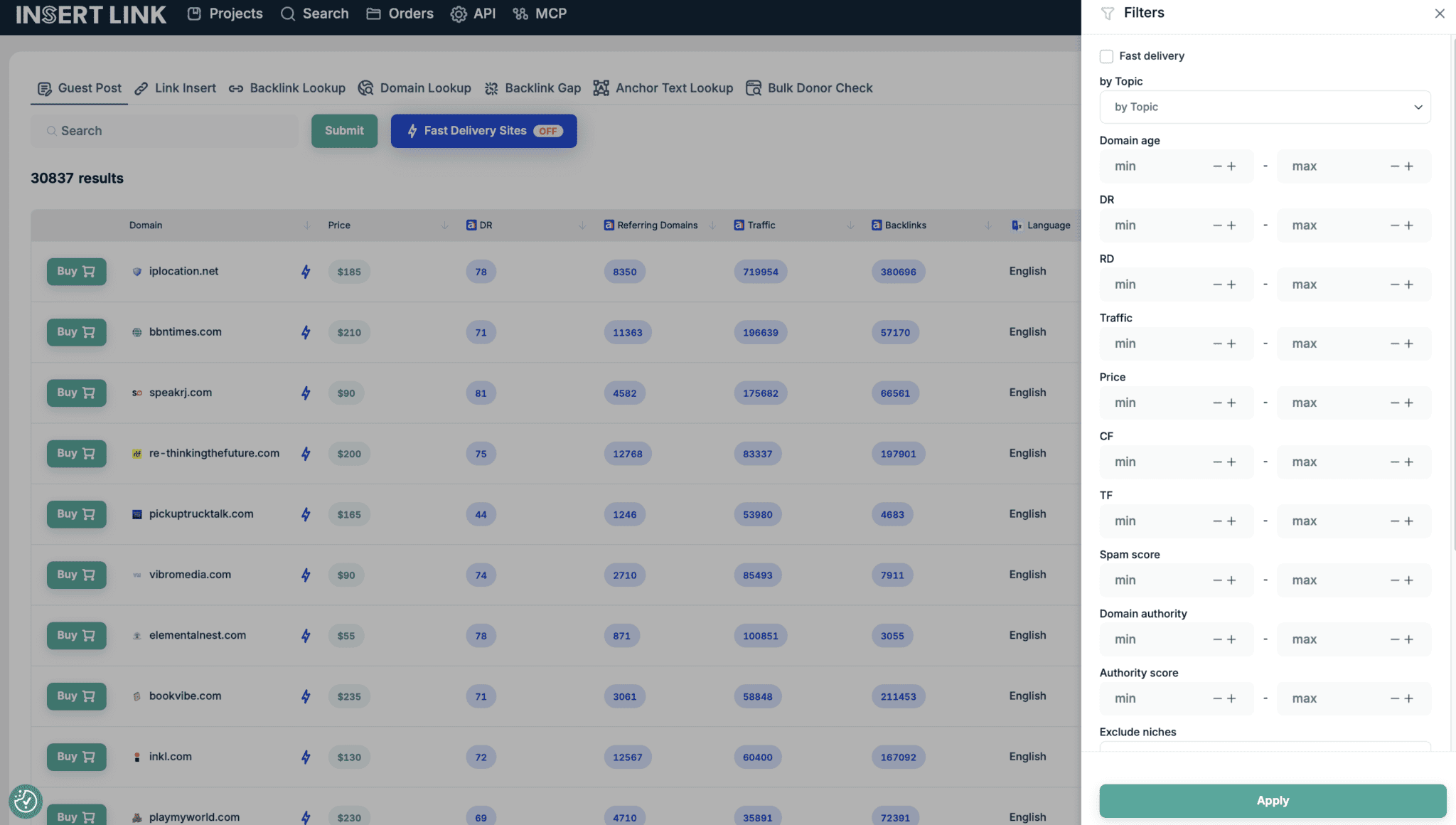Screen dimensions: 1456x825
Task: Buy the speakrj.com listing
Action: pyautogui.click(x=76, y=393)
